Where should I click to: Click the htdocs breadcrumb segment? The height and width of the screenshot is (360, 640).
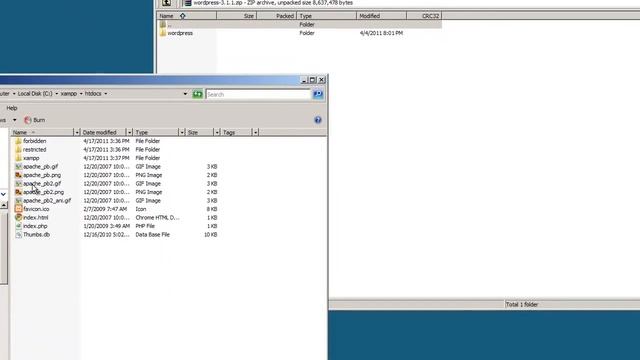click(x=93, y=94)
